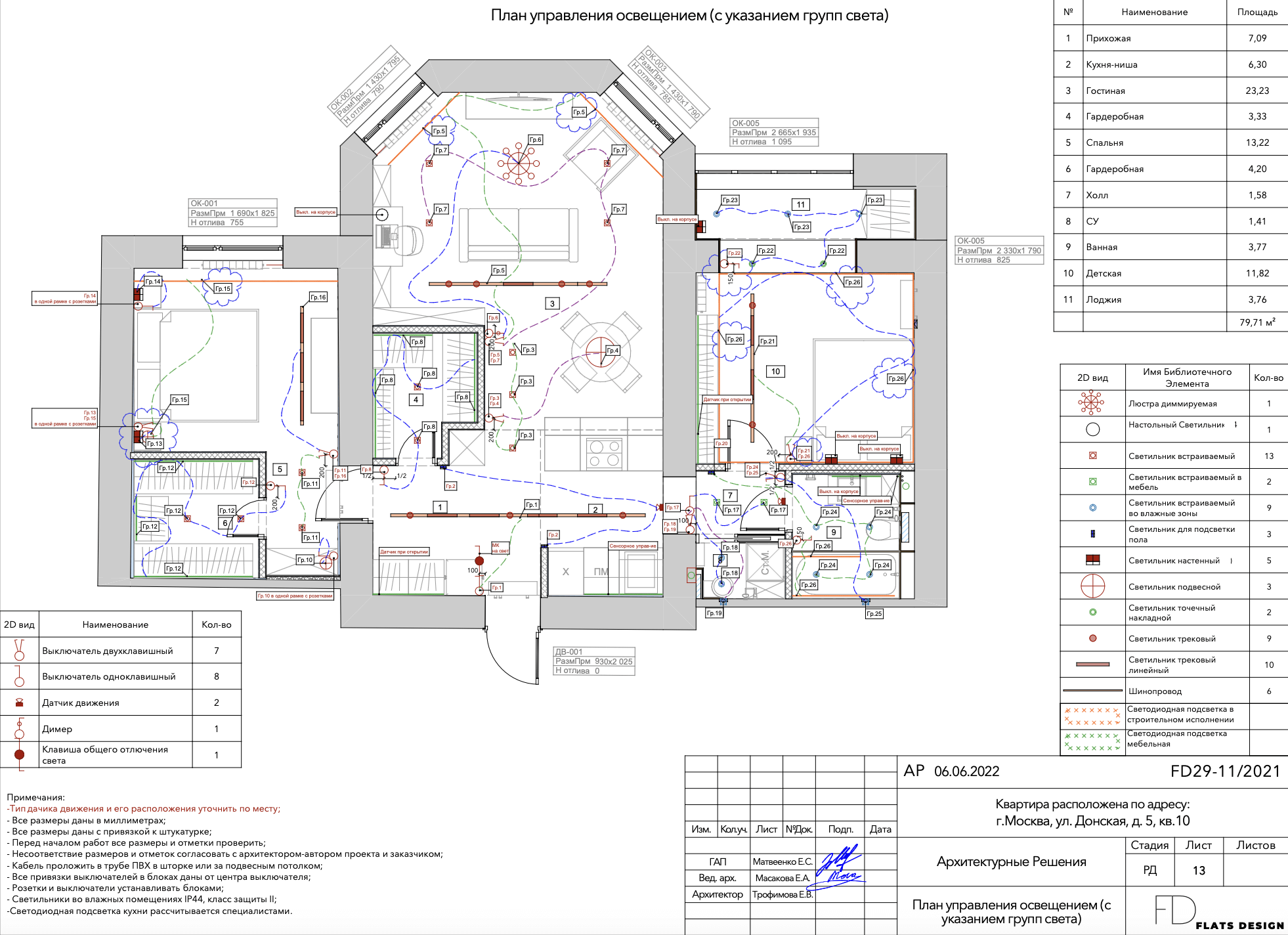
Task: Click the 'Примечания:' heading
Action: click(x=36, y=797)
